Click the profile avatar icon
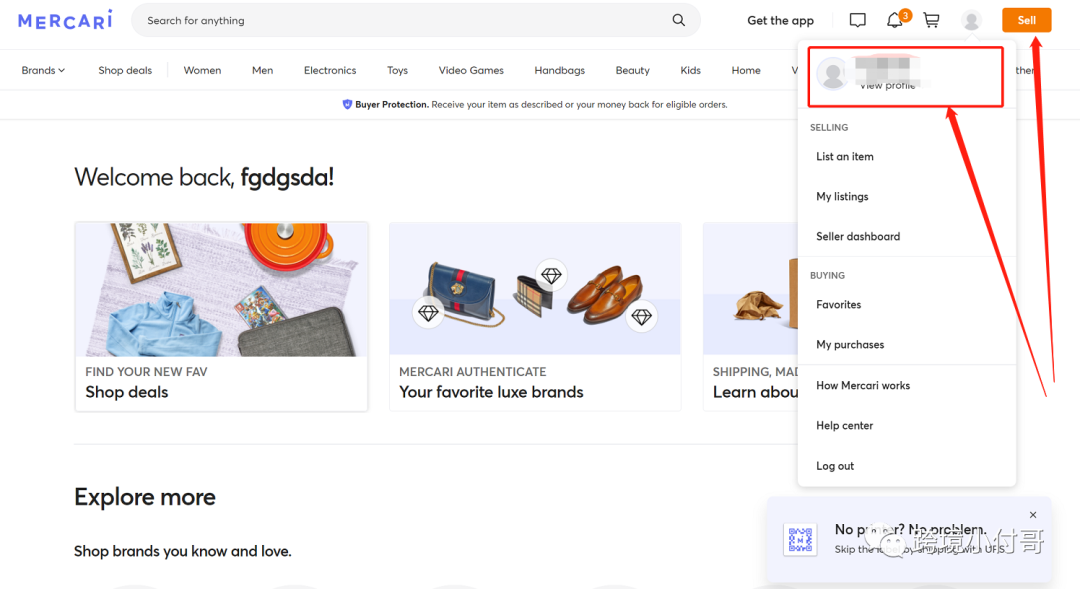 [970, 20]
